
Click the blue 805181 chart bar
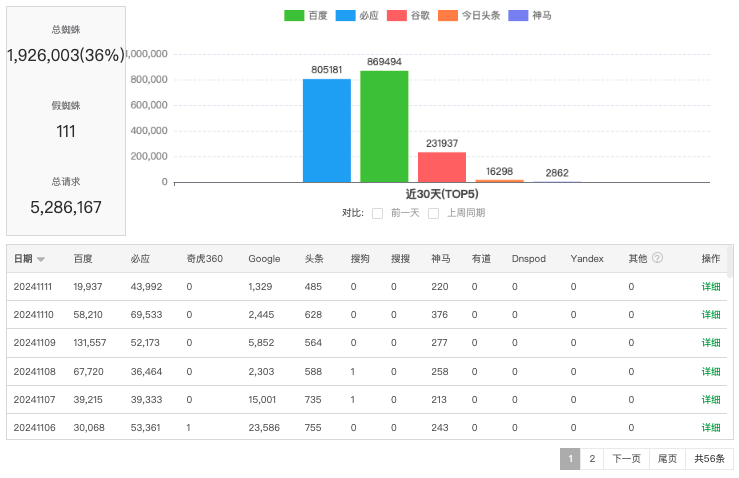327,130
